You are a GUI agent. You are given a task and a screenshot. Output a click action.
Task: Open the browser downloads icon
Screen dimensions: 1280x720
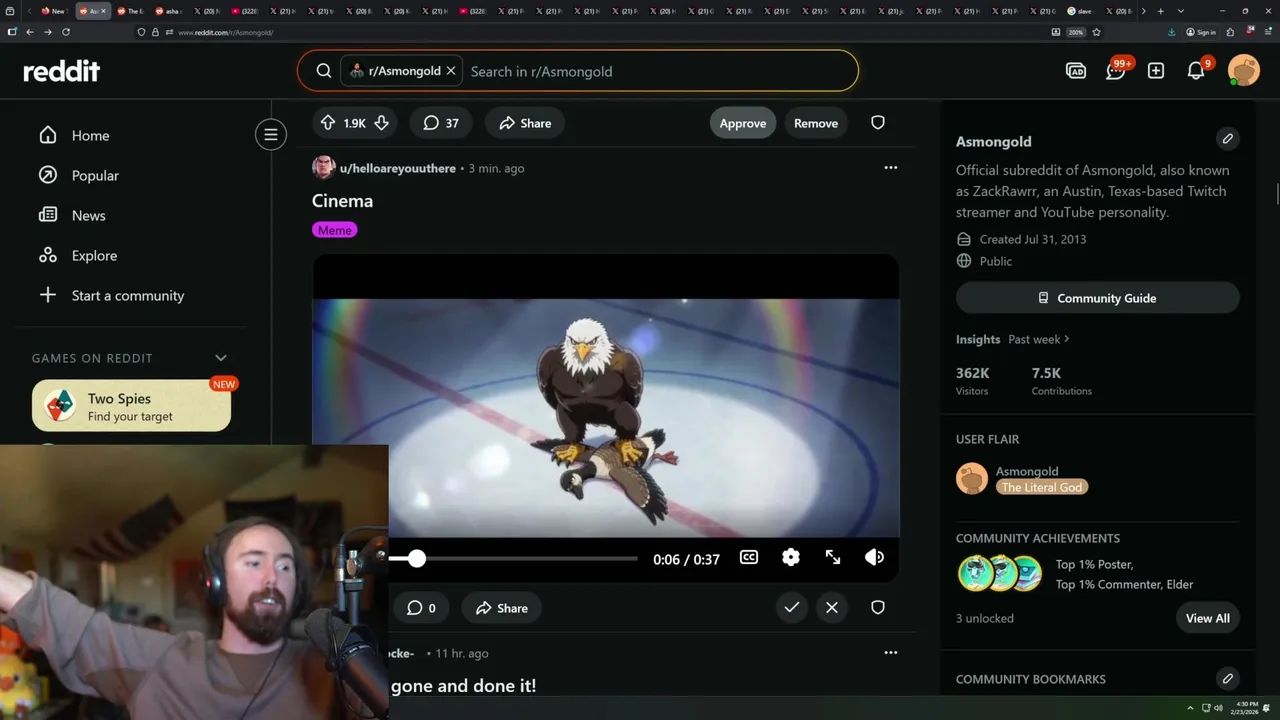(x=1171, y=32)
